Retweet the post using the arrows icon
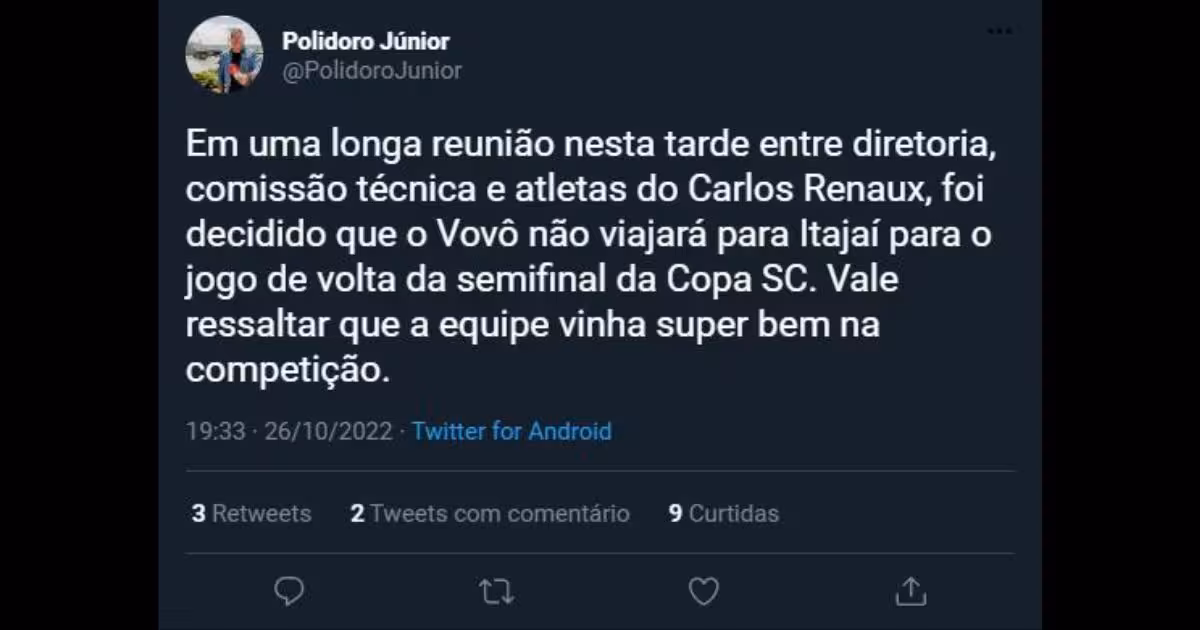This screenshot has width=1200, height=630. point(496,591)
